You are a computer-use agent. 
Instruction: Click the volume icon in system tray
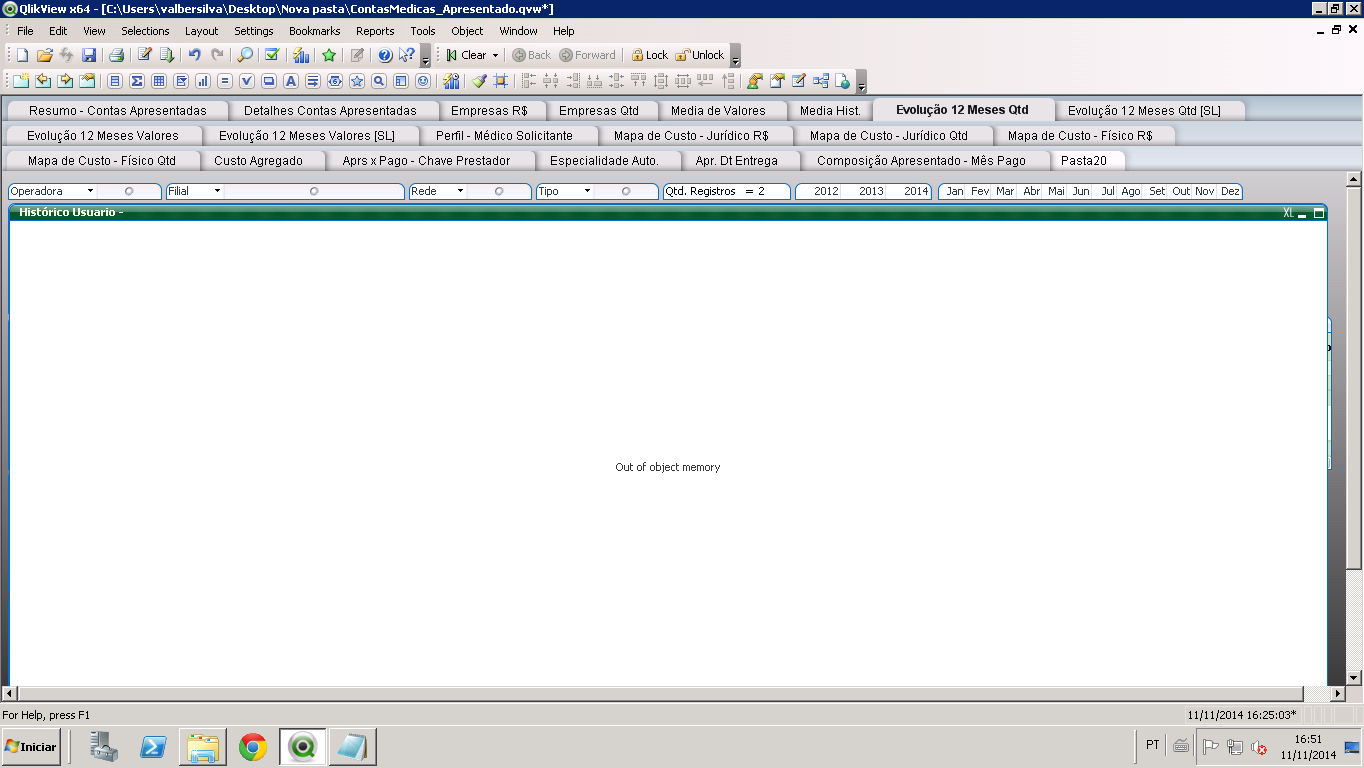coord(1259,747)
